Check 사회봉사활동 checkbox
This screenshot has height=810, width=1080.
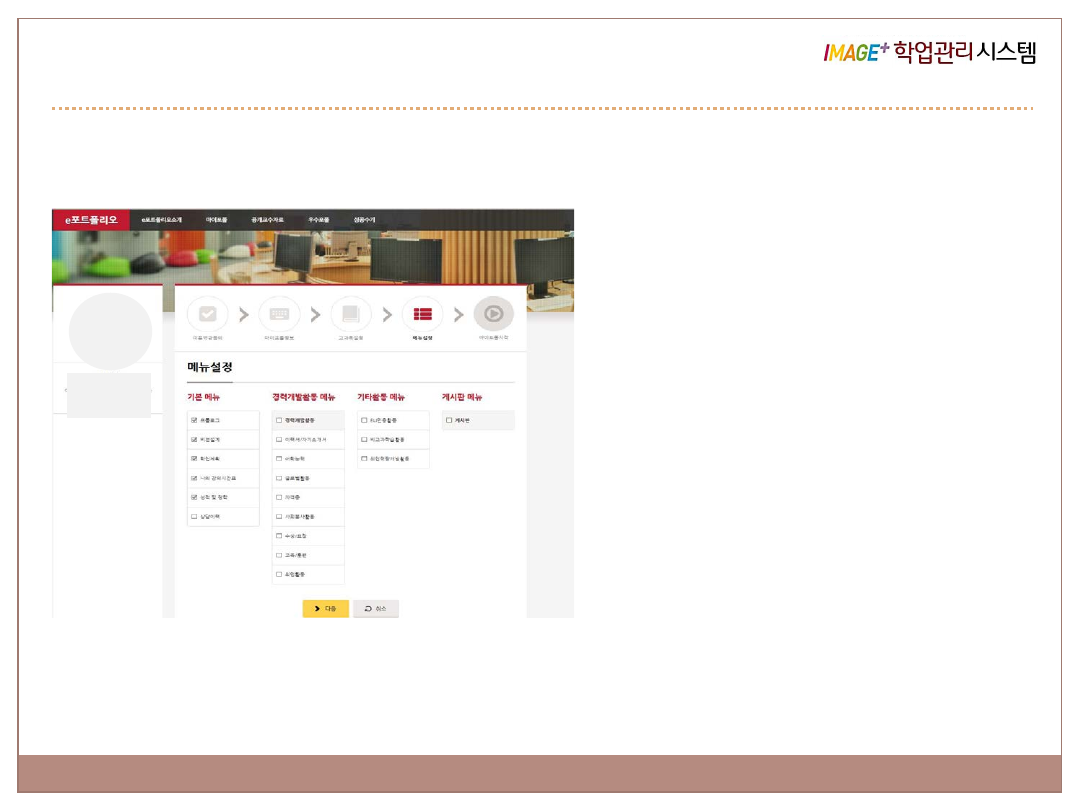pyautogui.click(x=279, y=517)
